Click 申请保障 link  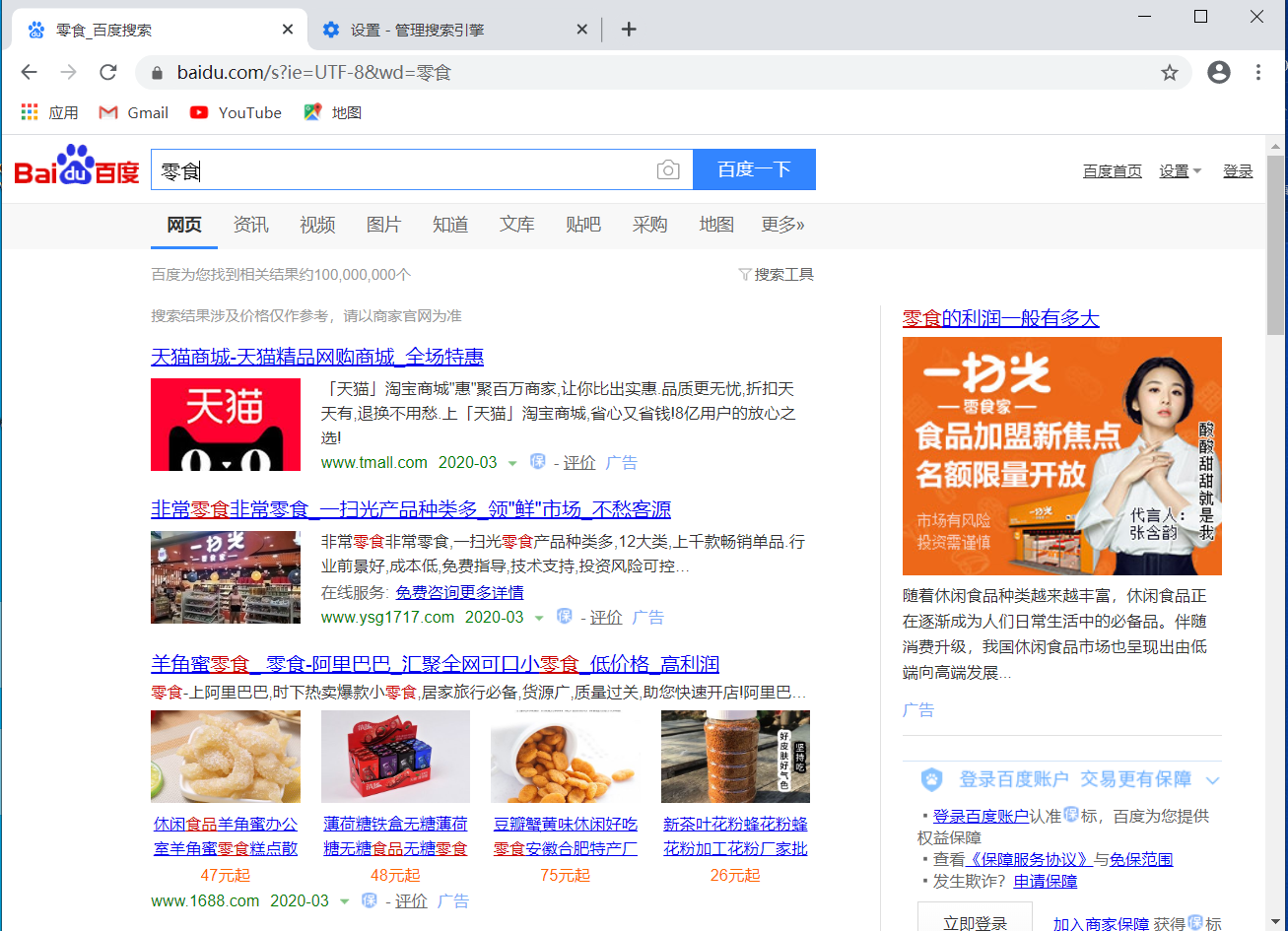1046,881
